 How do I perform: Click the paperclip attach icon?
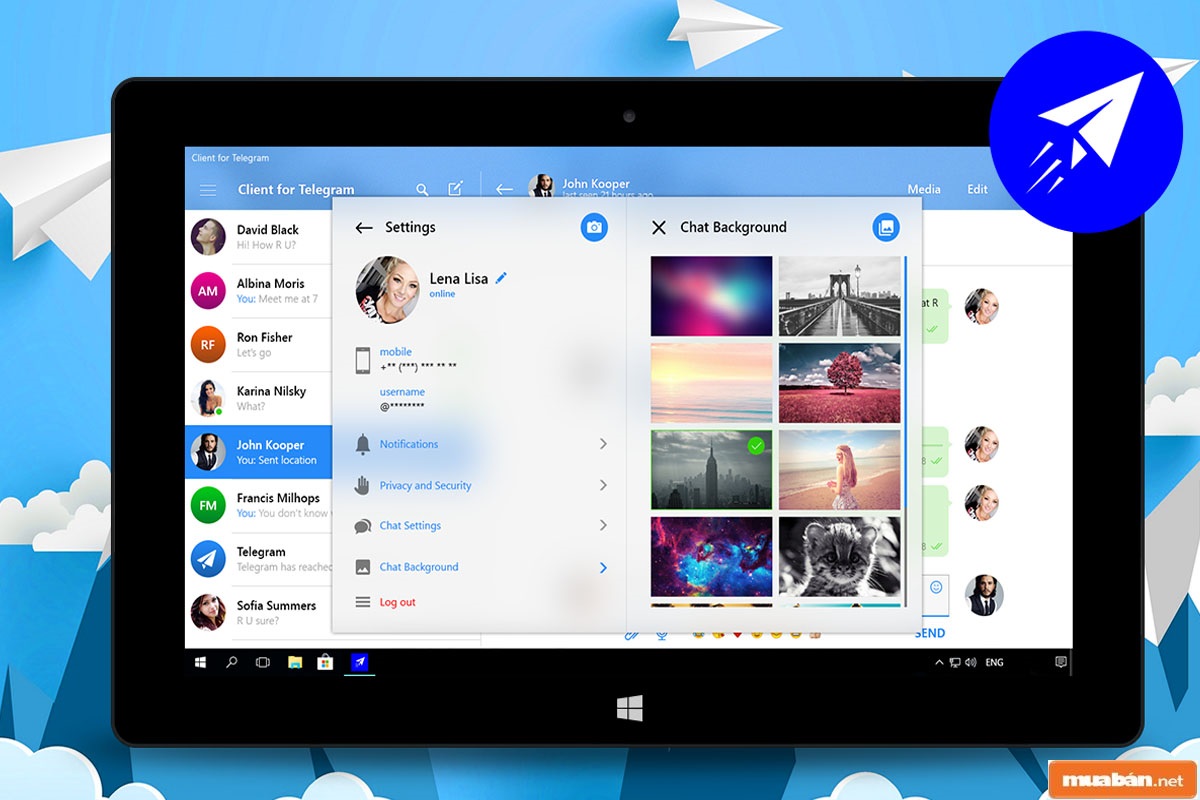[x=631, y=634]
